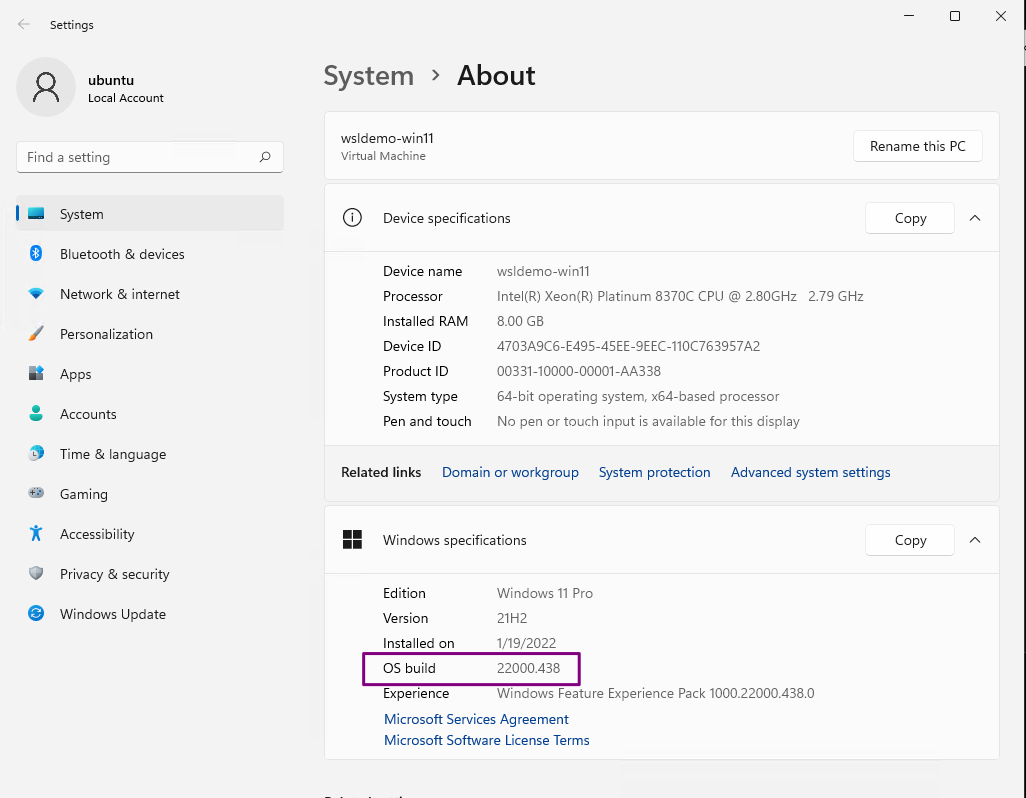Collapse the Windows specifications chevron
Image resolution: width=1026 pixels, height=798 pixels.
[x=975, y=540]
